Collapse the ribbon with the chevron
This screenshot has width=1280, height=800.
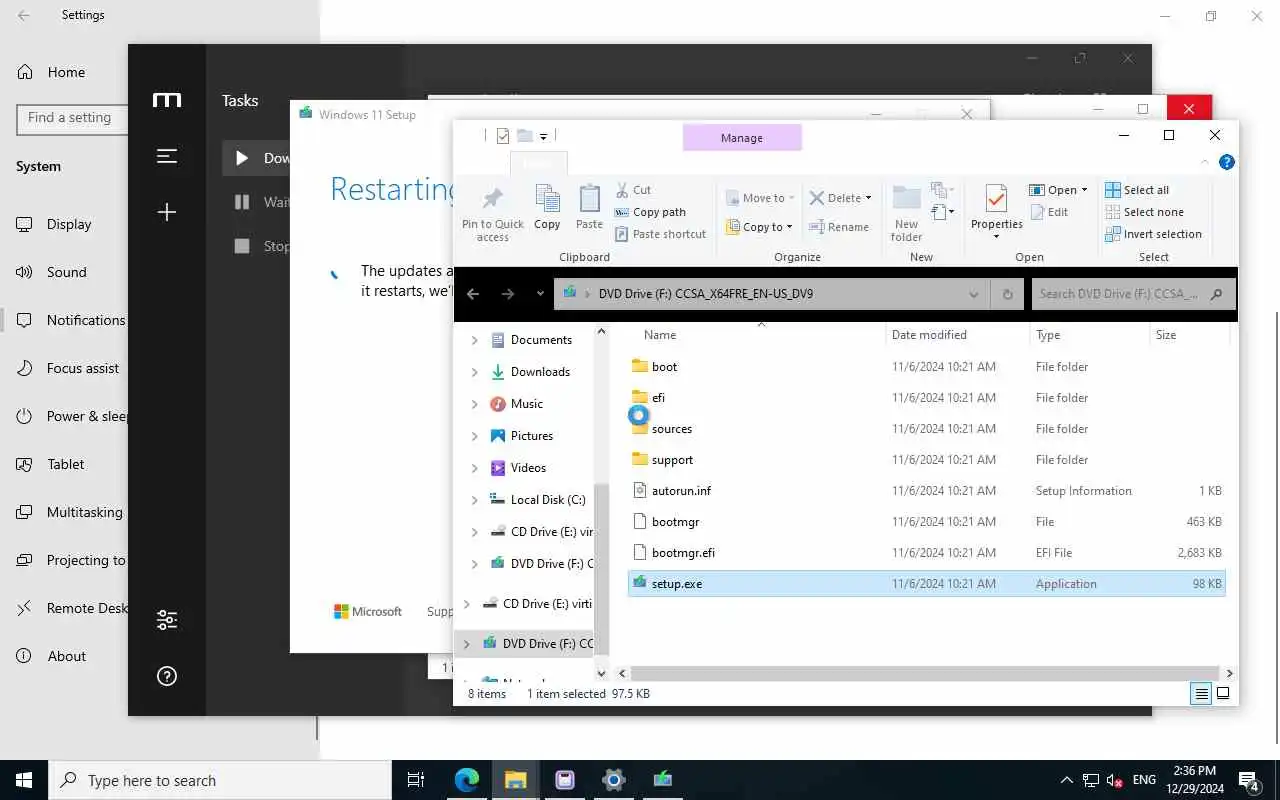tap(1204, 162)
